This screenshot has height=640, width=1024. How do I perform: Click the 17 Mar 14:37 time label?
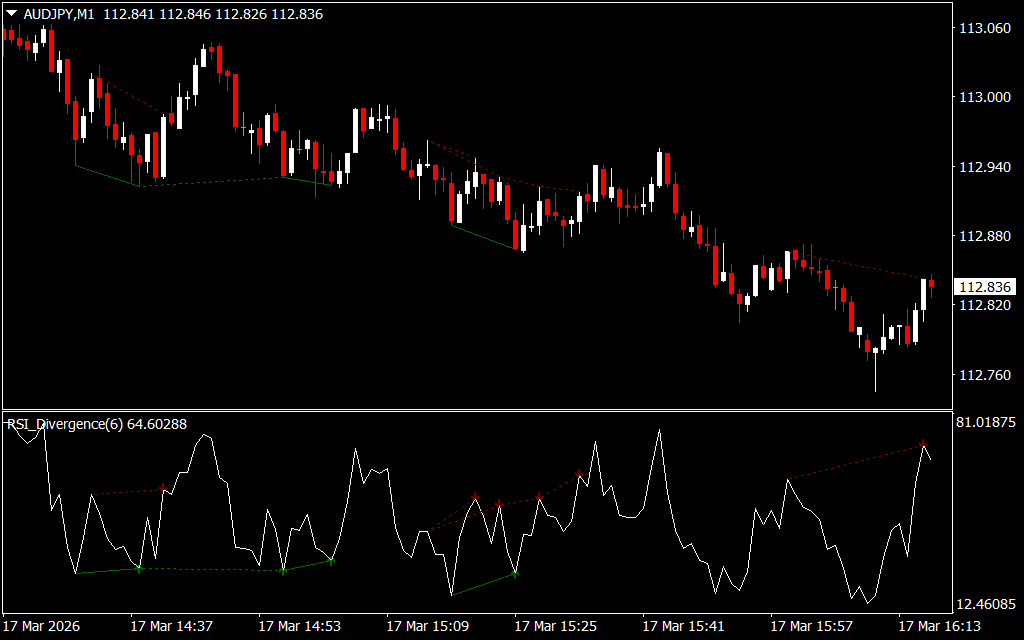tap(171, 626)
